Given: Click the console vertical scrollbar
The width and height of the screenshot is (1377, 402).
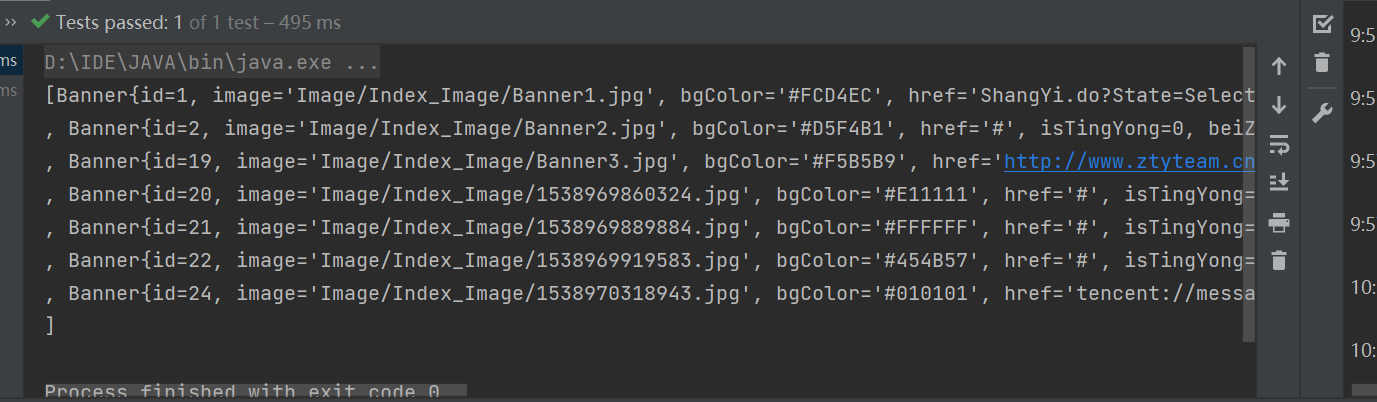Looking at the screenshot, I should (x=1247, y=190).
